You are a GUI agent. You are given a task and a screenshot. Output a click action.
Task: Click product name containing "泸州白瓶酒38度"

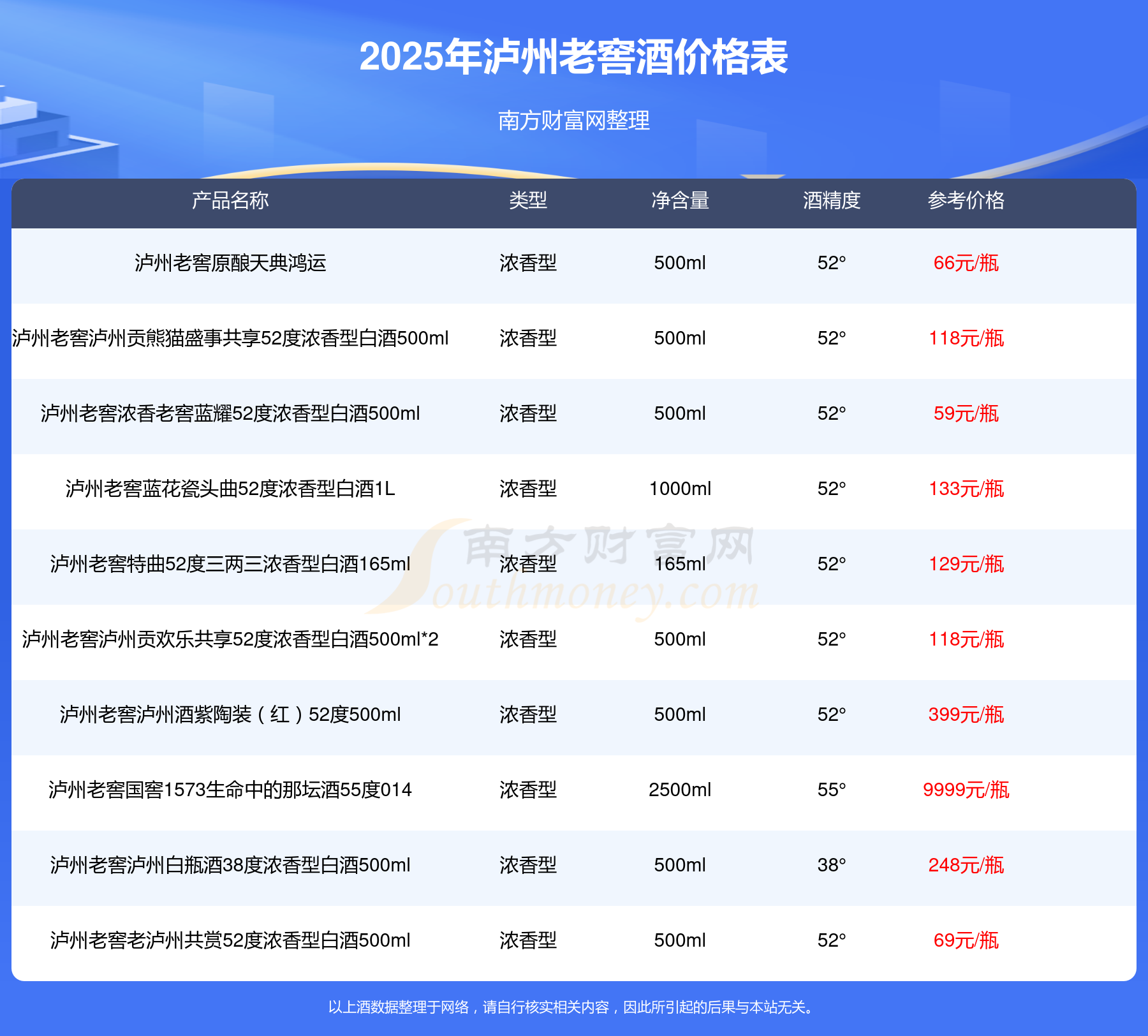pyautogui.click(x=230, y=865)
